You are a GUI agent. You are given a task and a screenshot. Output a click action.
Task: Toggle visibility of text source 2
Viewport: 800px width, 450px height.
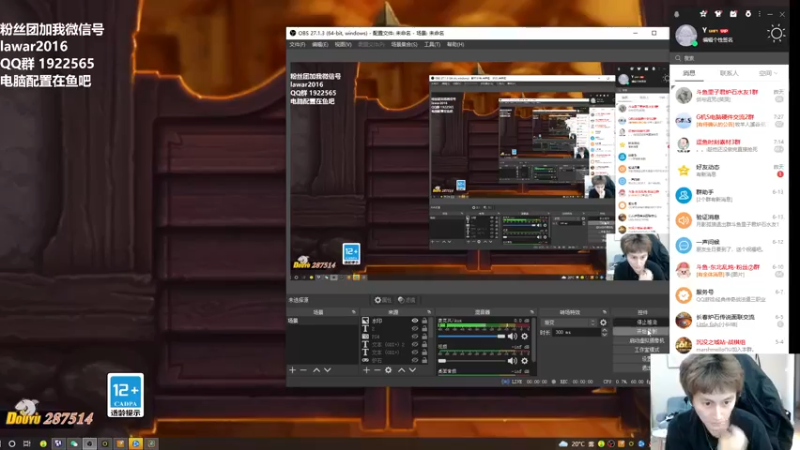coord(415,329)
